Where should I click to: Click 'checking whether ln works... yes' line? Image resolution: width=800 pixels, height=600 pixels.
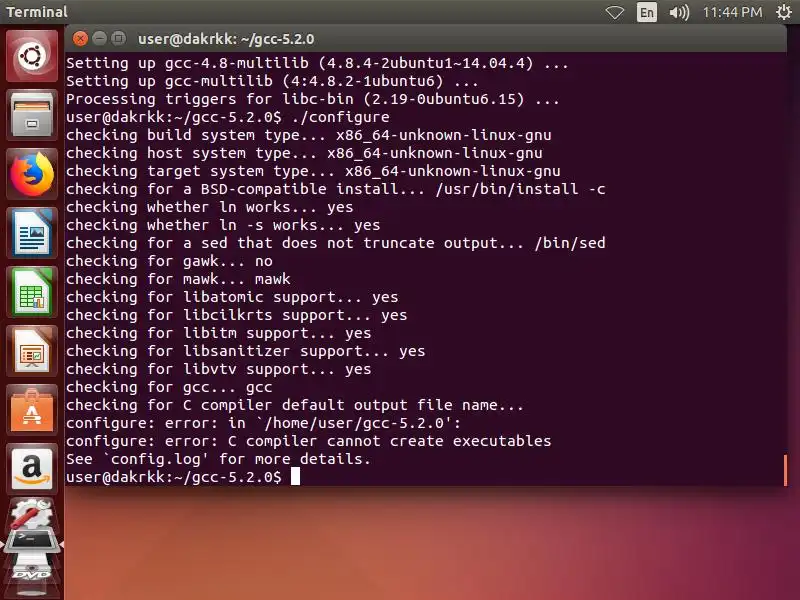coord(210,207)
